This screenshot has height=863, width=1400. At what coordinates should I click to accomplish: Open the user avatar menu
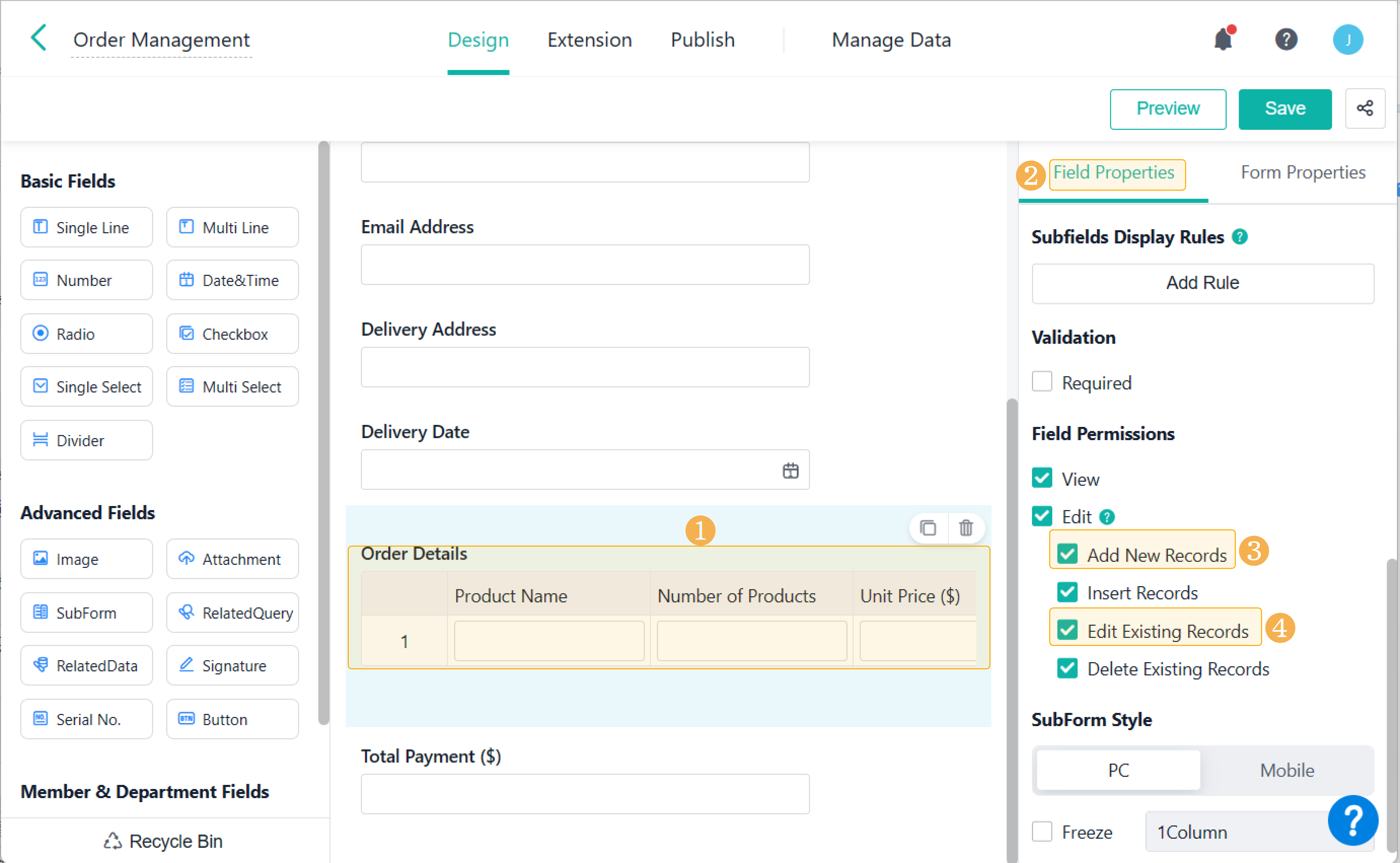pyautogui.click(x=1348, y=39)
